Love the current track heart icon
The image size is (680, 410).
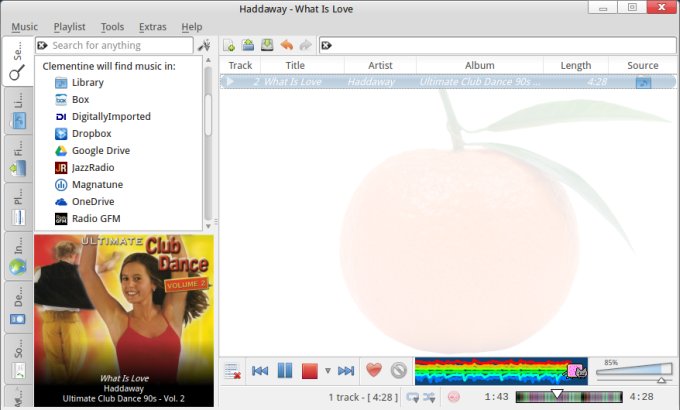(x=374, y=370)
